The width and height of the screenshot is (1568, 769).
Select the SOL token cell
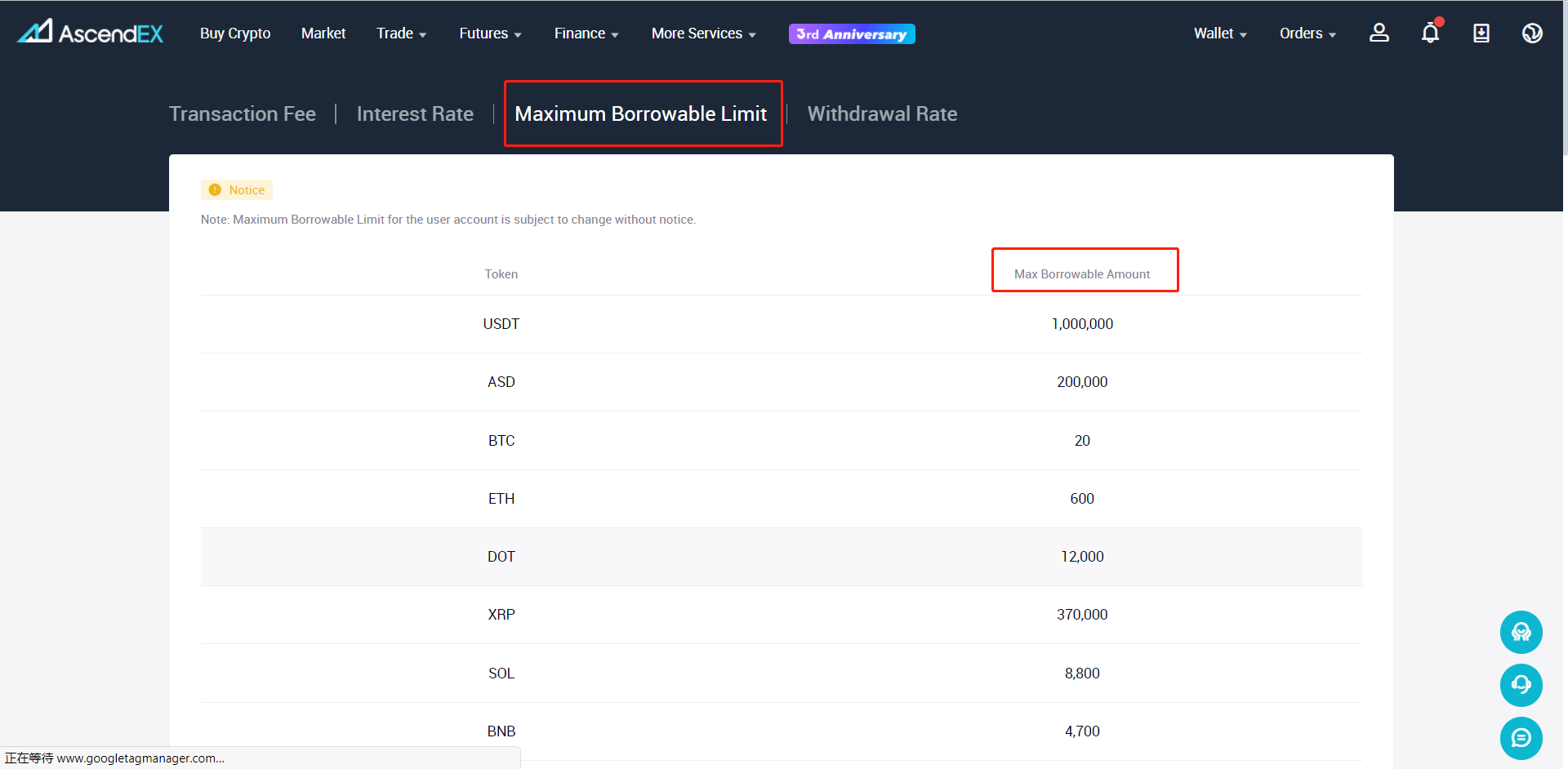click(x=501, y=673)
